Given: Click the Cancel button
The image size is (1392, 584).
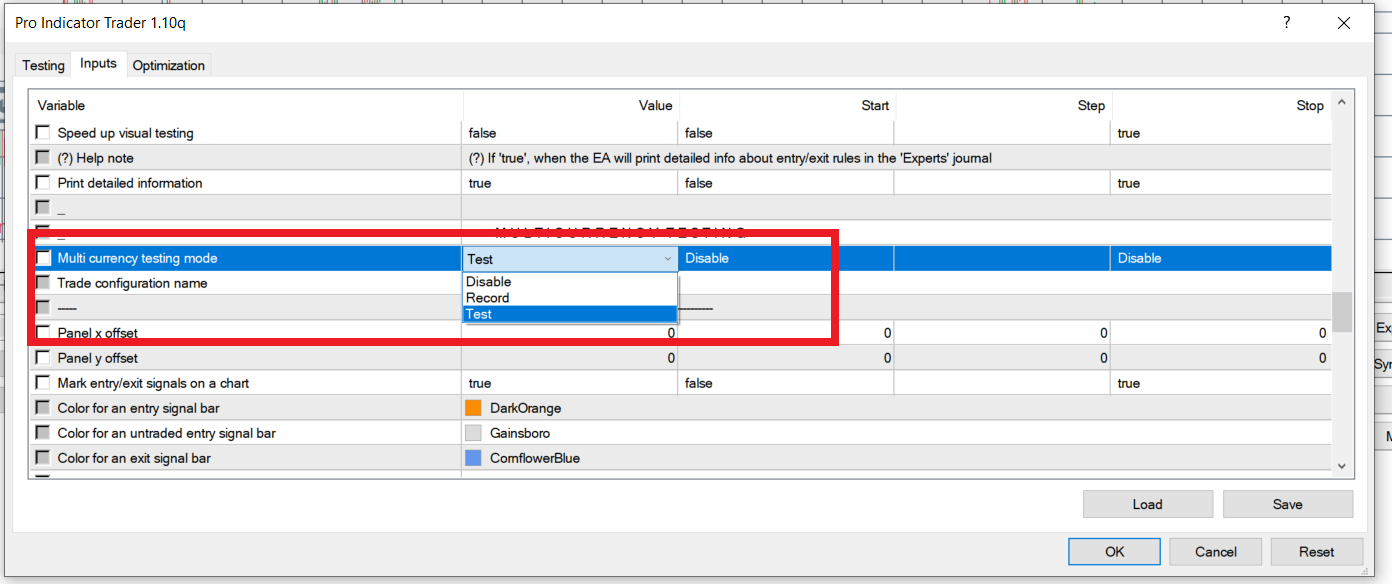Looking at the screenshot, I should point(1215,552).
